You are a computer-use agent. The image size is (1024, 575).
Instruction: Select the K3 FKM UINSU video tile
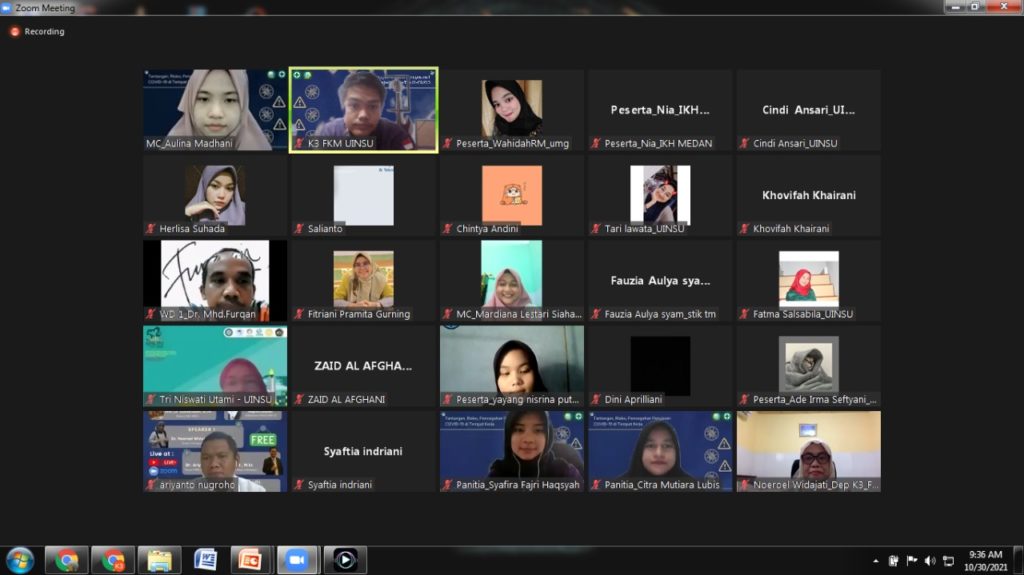click(x=363, y=109)
